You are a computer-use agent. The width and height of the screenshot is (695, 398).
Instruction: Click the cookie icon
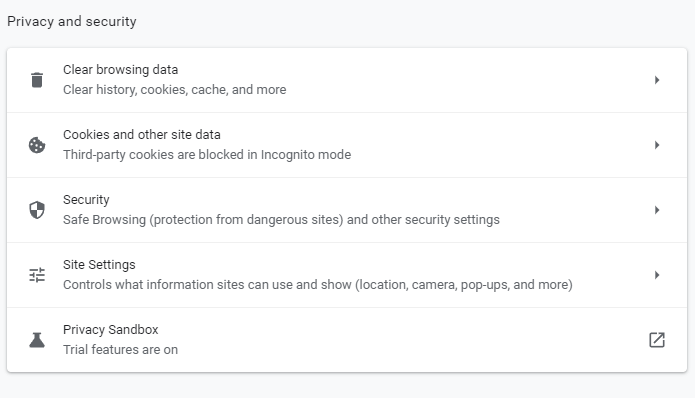(37, 145)
